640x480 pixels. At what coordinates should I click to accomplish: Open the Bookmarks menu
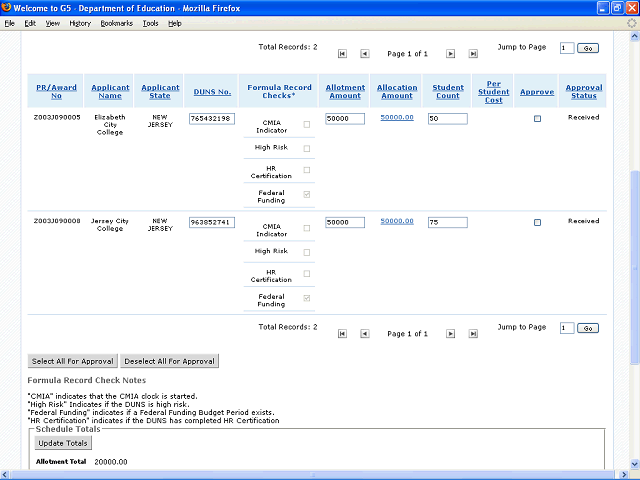tap(116, 23)
